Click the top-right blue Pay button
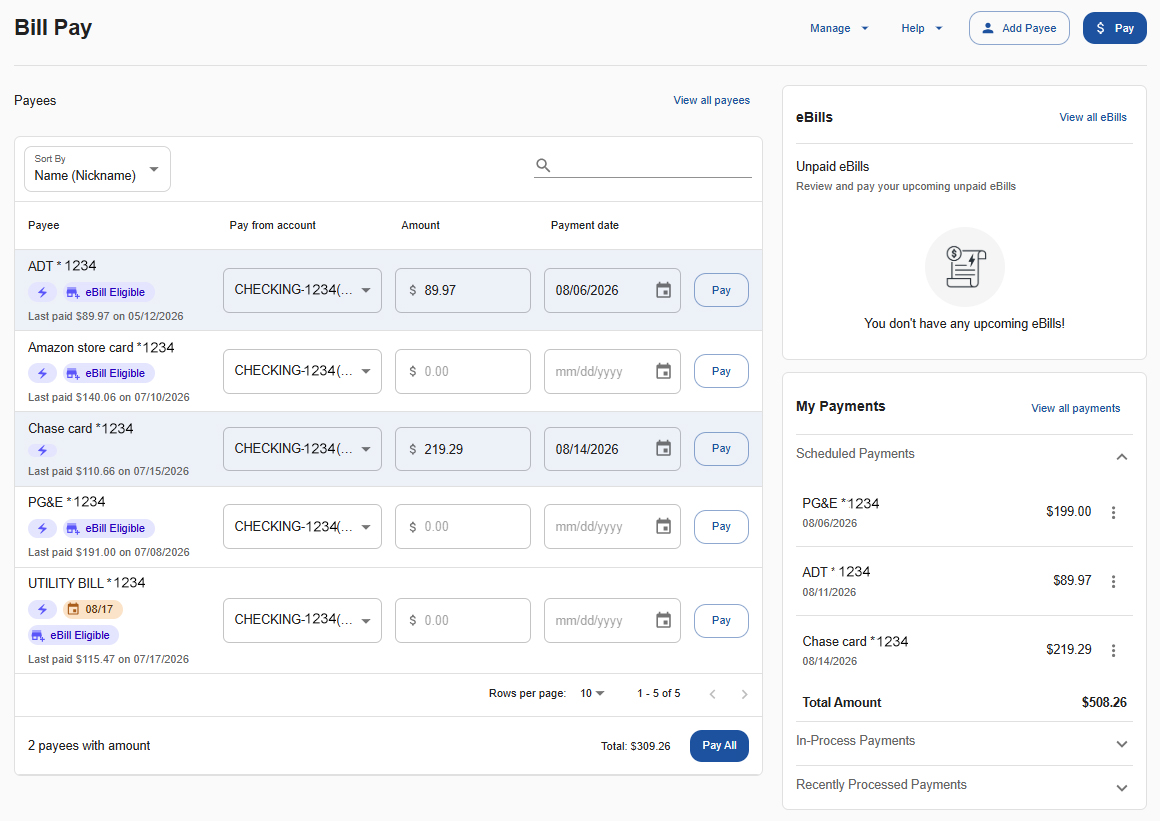The image size is (1160, 821). pyautogui.click(x=1115, y=28)
